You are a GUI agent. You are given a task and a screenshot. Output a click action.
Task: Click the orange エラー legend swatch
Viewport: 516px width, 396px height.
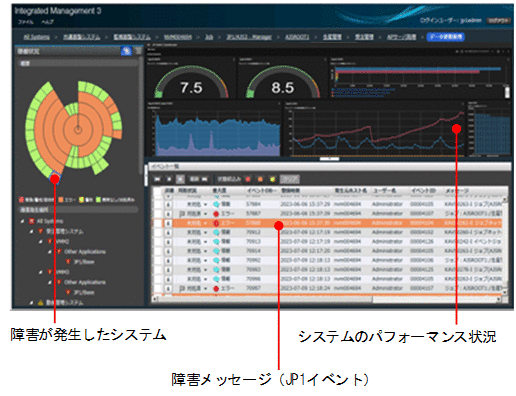pos(61,200)
